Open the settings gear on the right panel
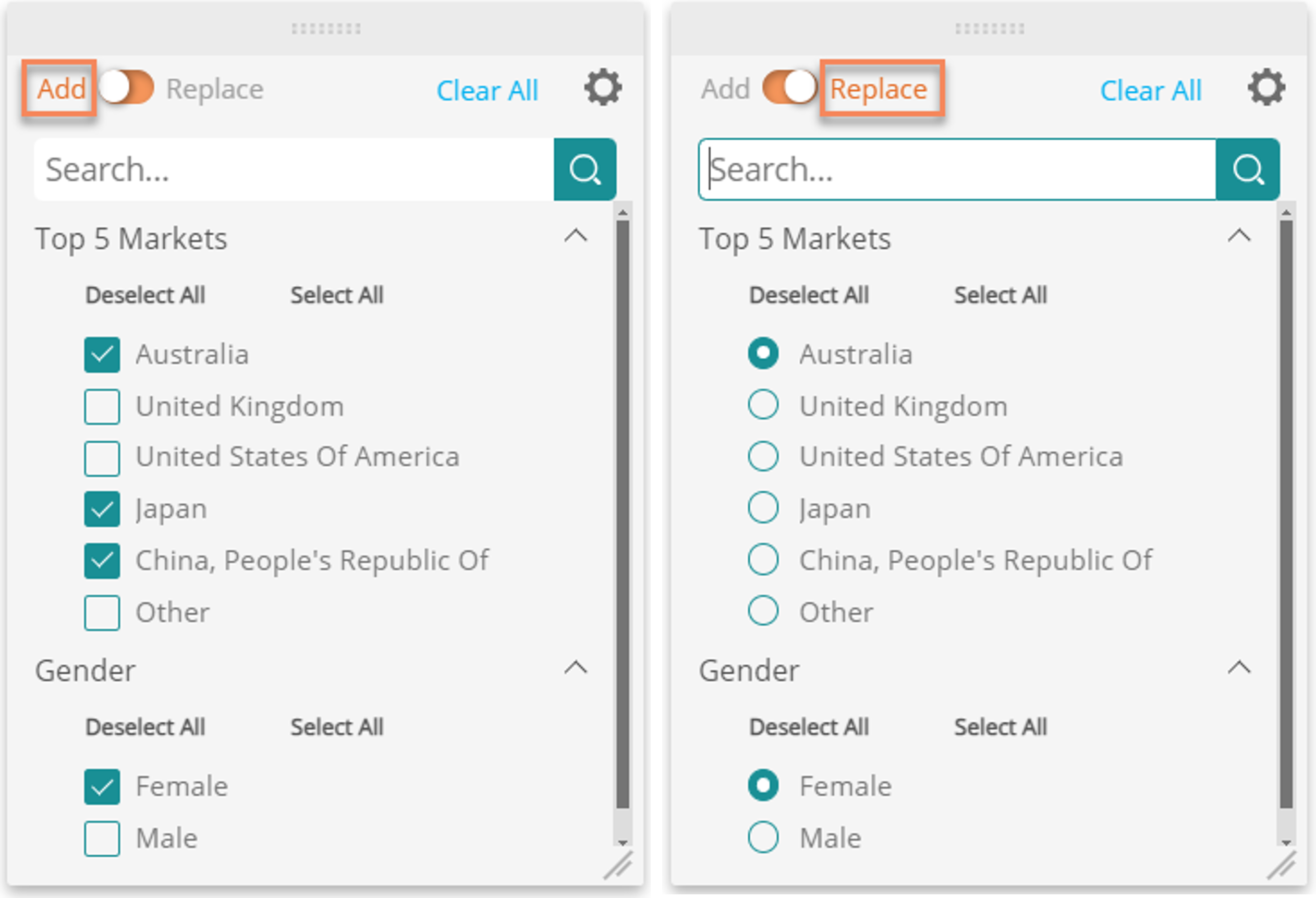 click(1267, 87)
